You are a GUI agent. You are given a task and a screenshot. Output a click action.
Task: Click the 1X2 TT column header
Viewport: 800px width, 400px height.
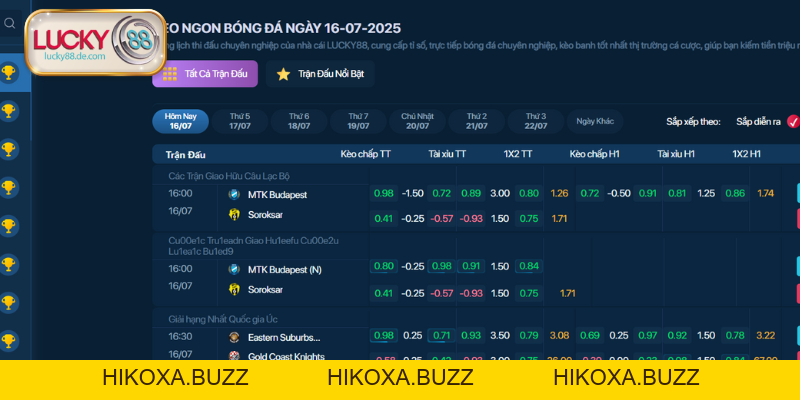pos(518,154)
